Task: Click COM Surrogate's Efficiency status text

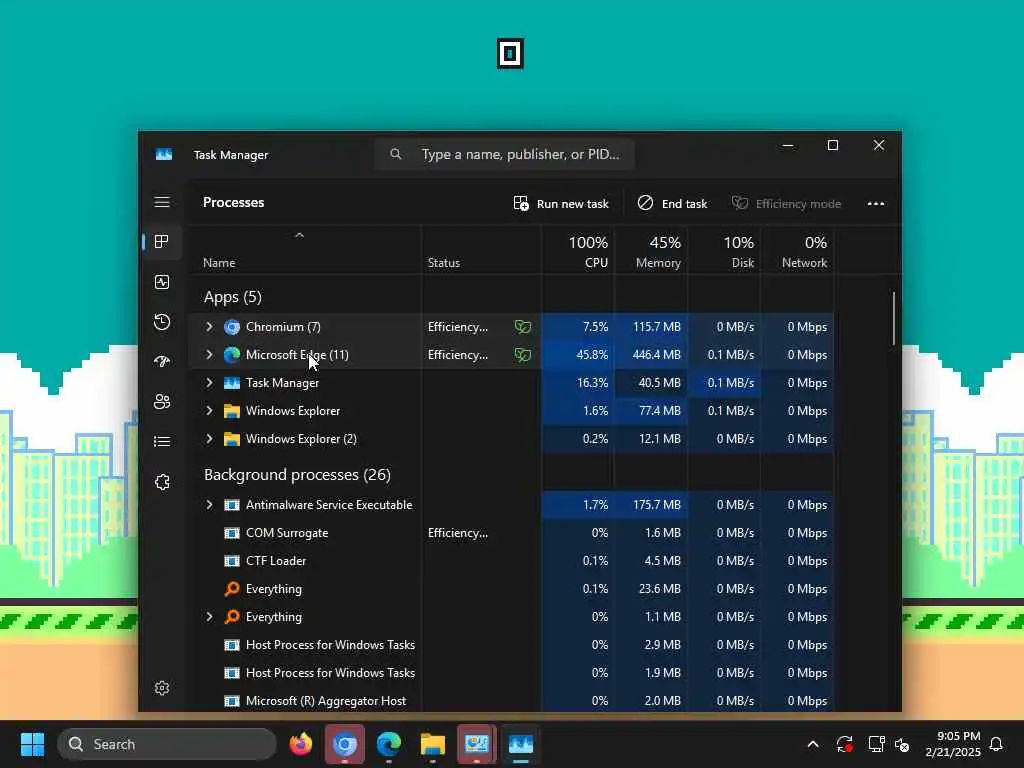Action: [458, 533]
